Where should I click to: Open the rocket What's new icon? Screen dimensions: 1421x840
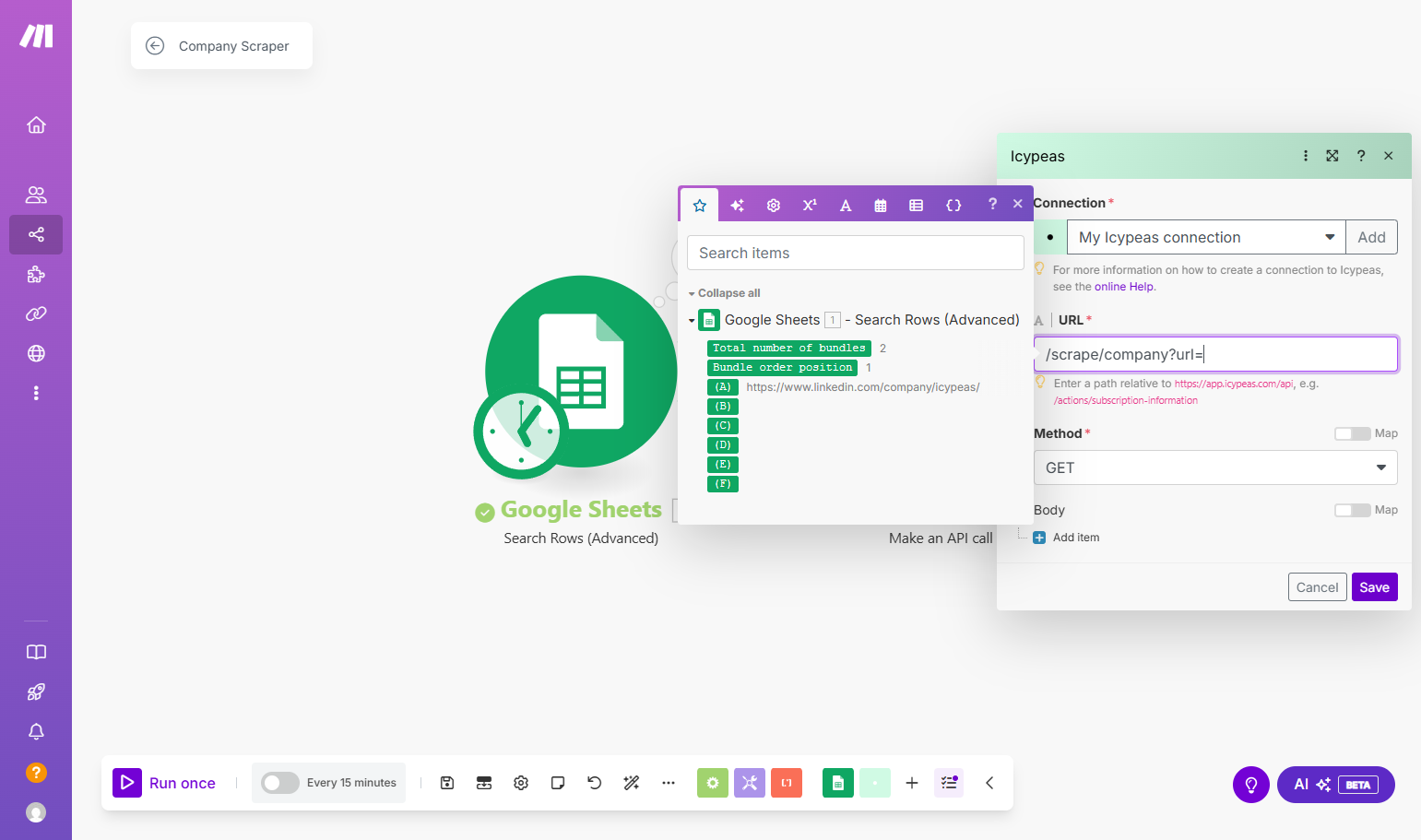(36, 692)
